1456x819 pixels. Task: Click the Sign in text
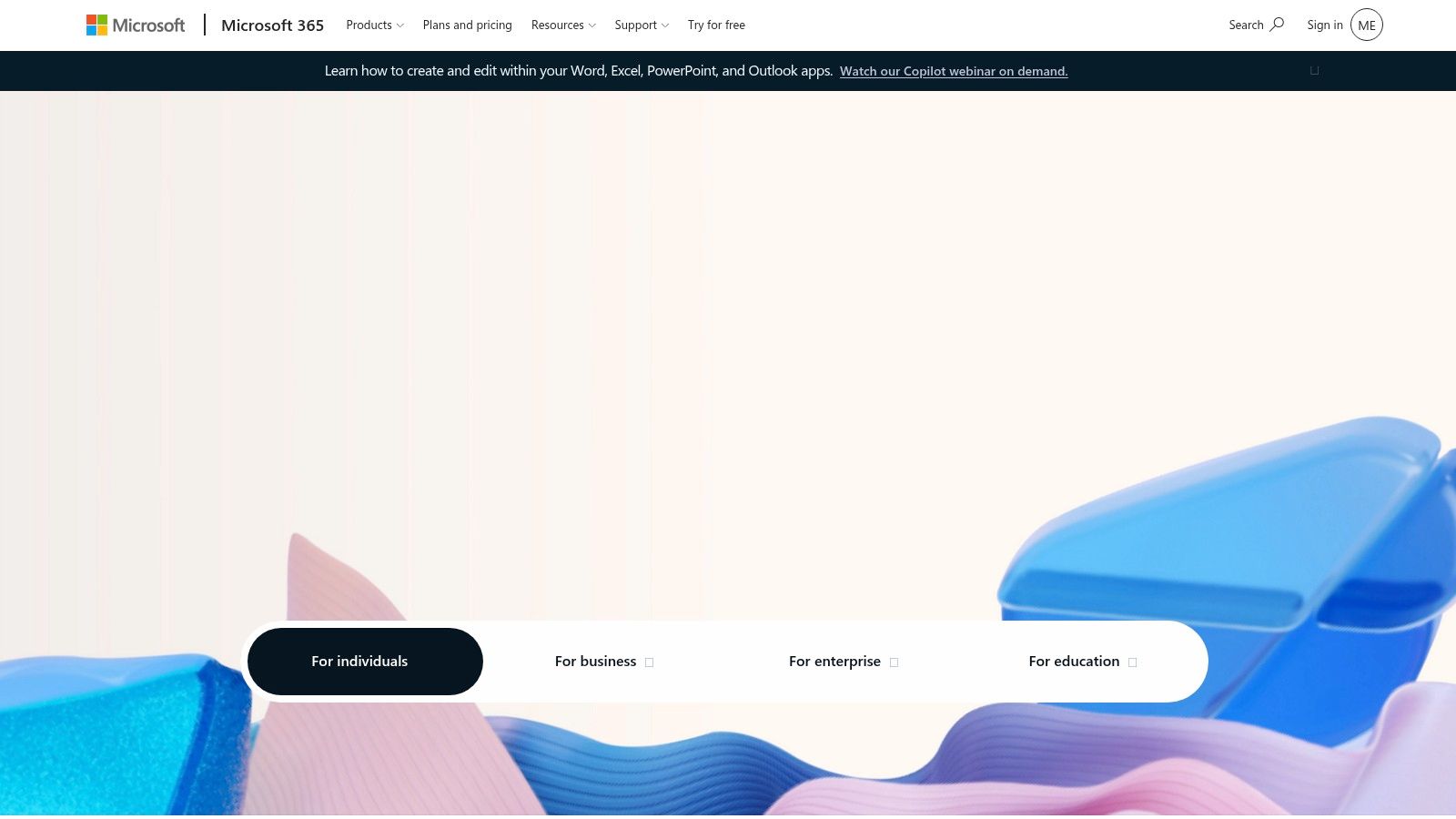click(1324, 25)
